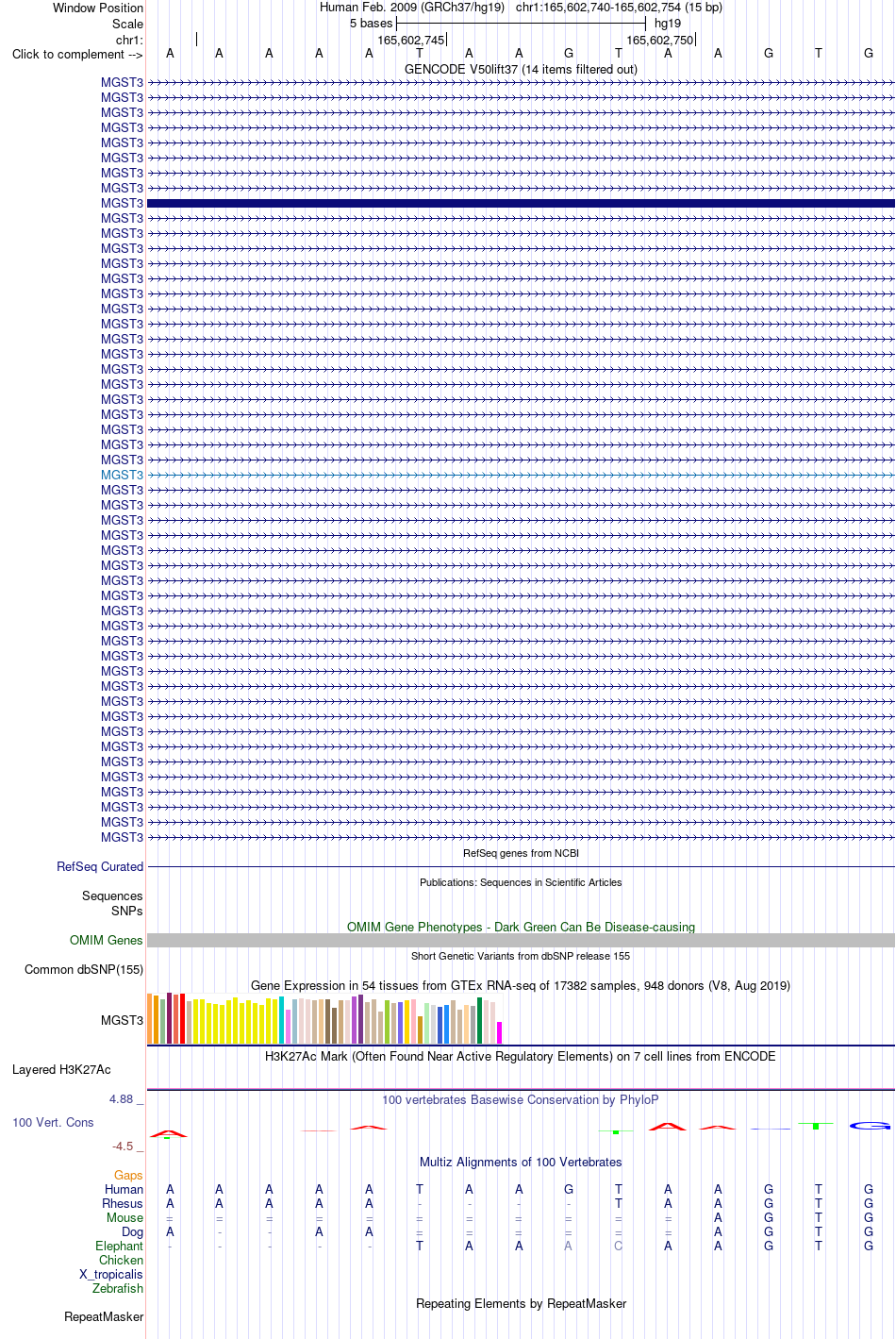Click the C base in Elephant row
Viewport: 896px width, 1339px height.
pos(618,1246)
